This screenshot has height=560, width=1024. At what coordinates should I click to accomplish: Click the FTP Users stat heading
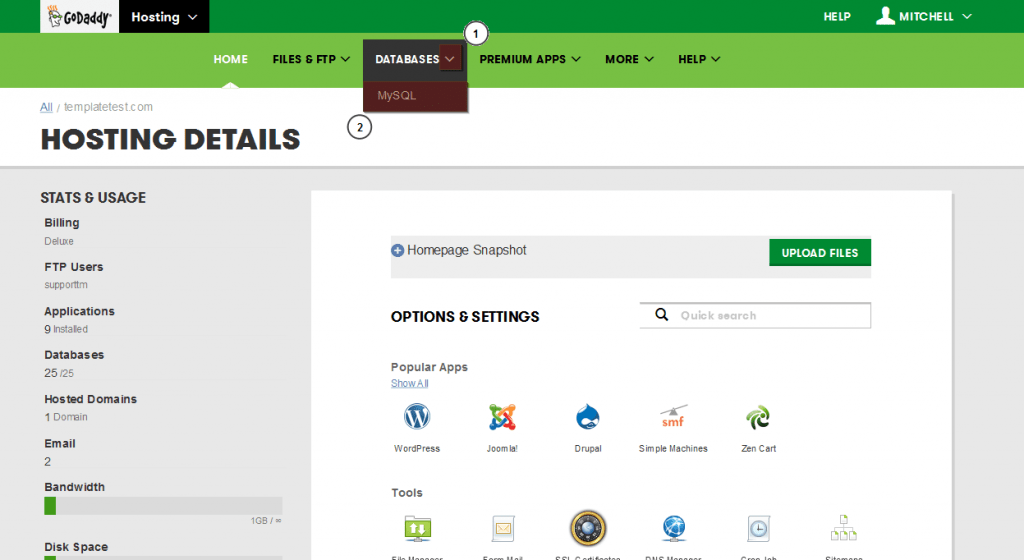pos(74,267)
